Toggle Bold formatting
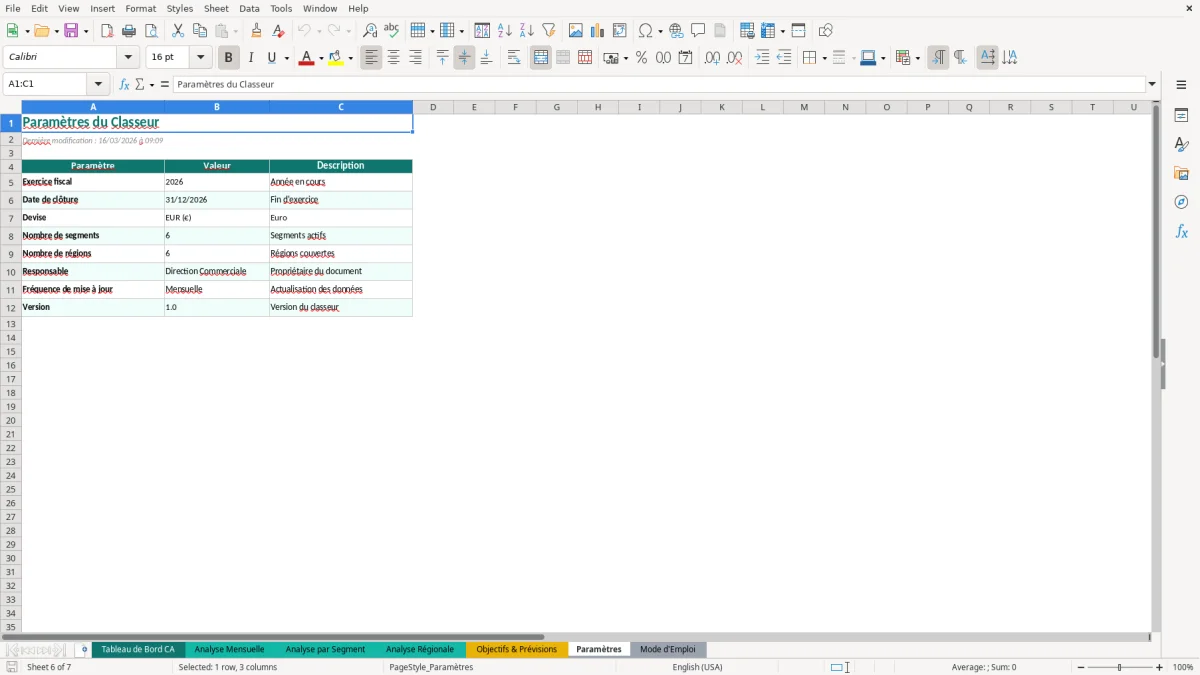Viewport: 1200px width, 675px height. (229, 58)
